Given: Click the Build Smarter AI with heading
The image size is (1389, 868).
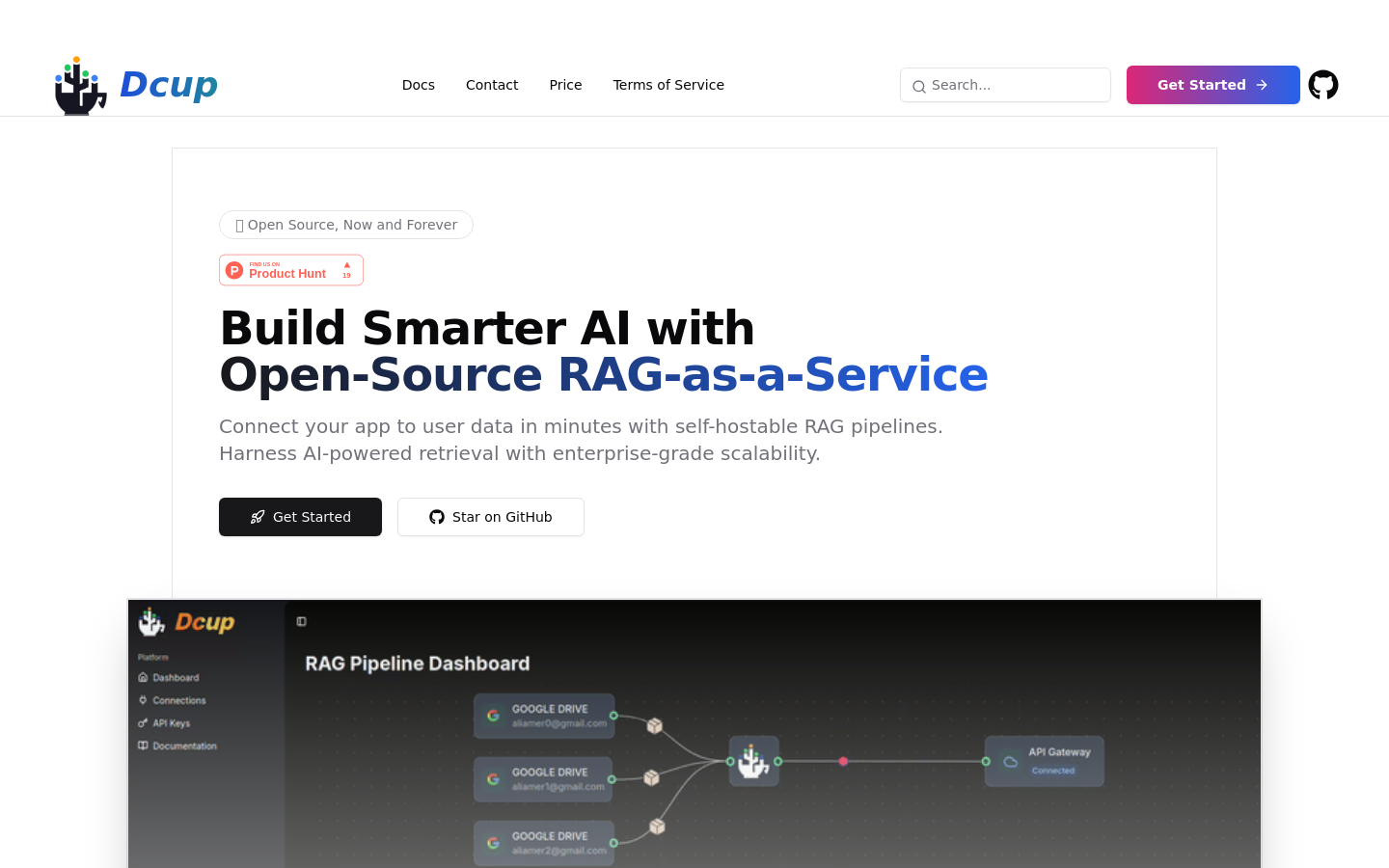Looking at the screenshot, I should tap(487, 328).
